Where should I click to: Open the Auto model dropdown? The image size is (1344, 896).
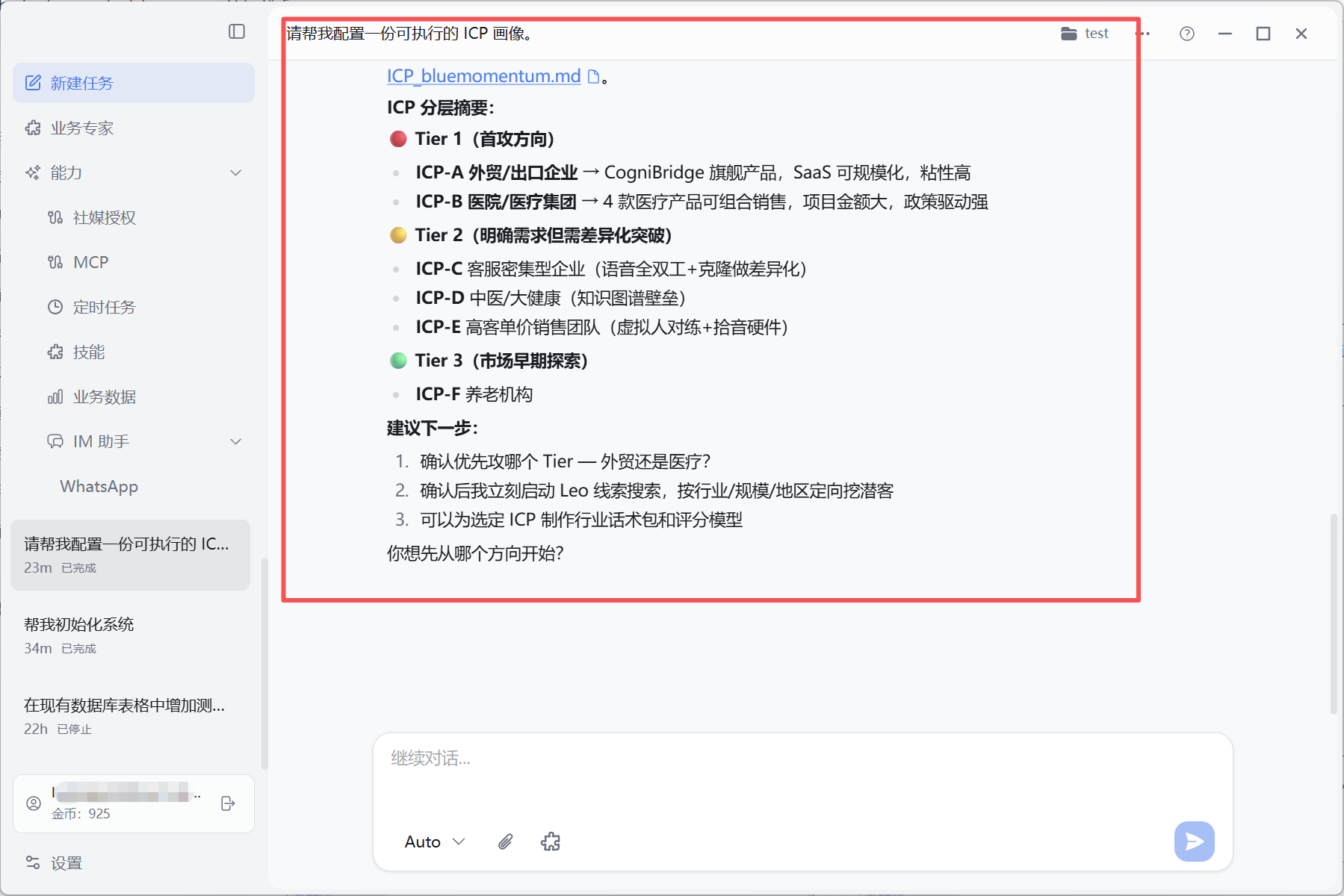pyautogui.click(x=435, y=841)
